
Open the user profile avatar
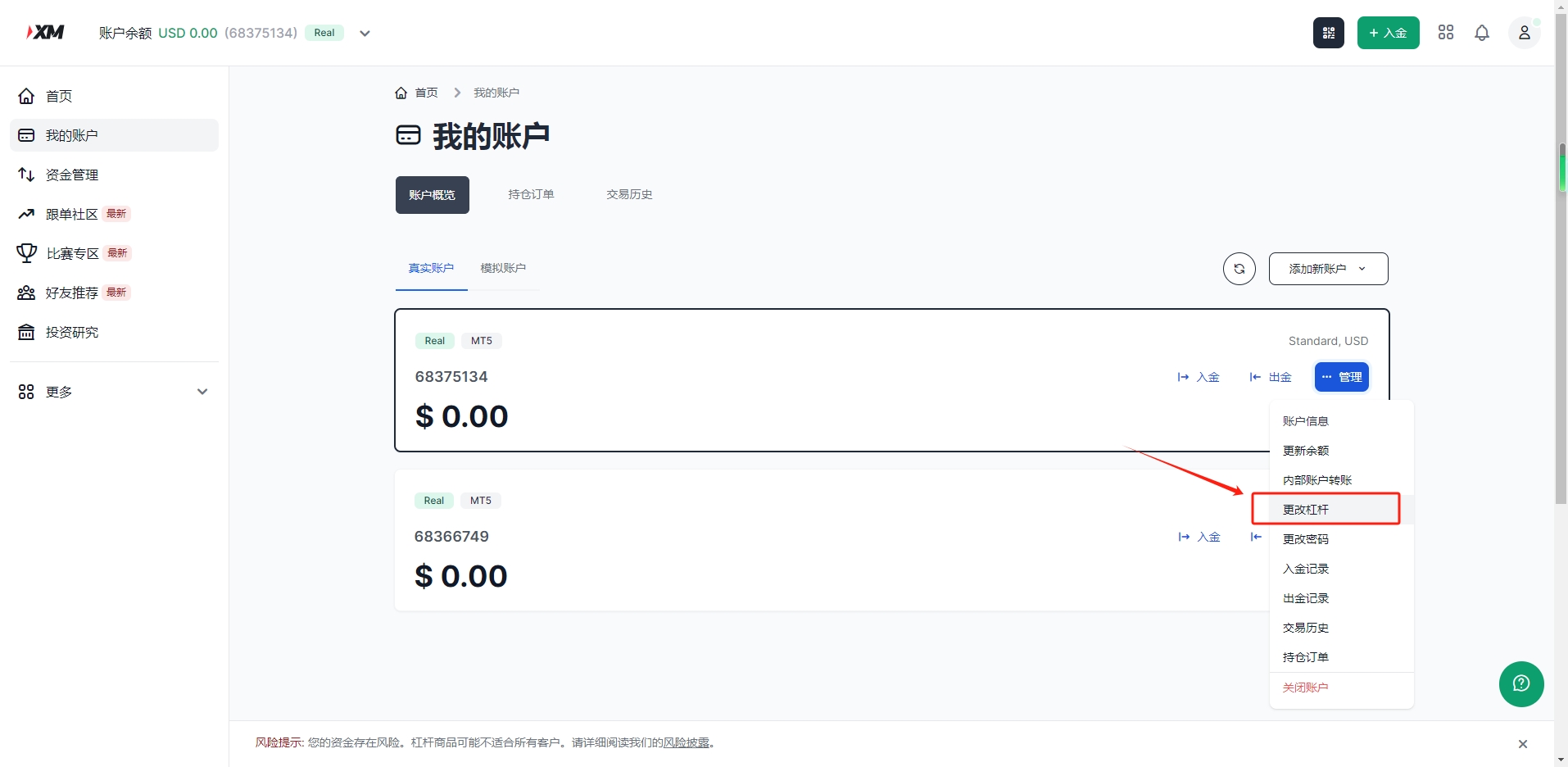[x=1525, y=33]
